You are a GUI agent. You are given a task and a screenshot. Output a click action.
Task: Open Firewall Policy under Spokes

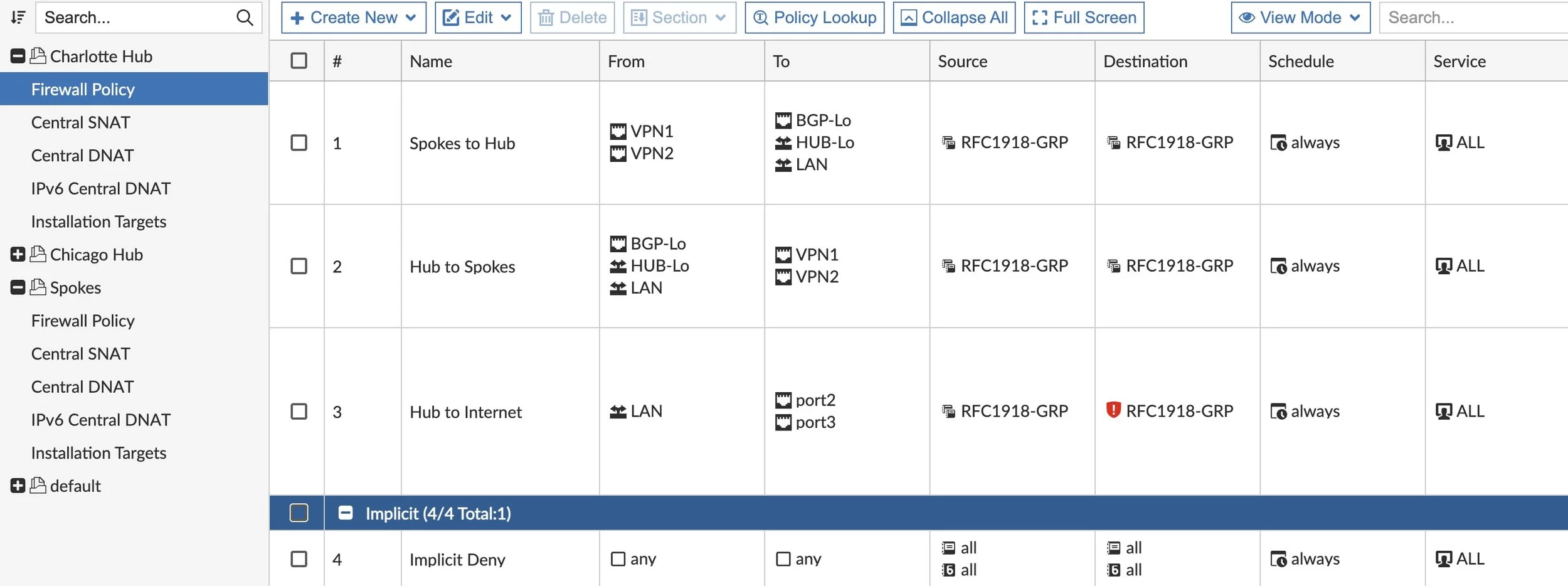pos(83,321)
